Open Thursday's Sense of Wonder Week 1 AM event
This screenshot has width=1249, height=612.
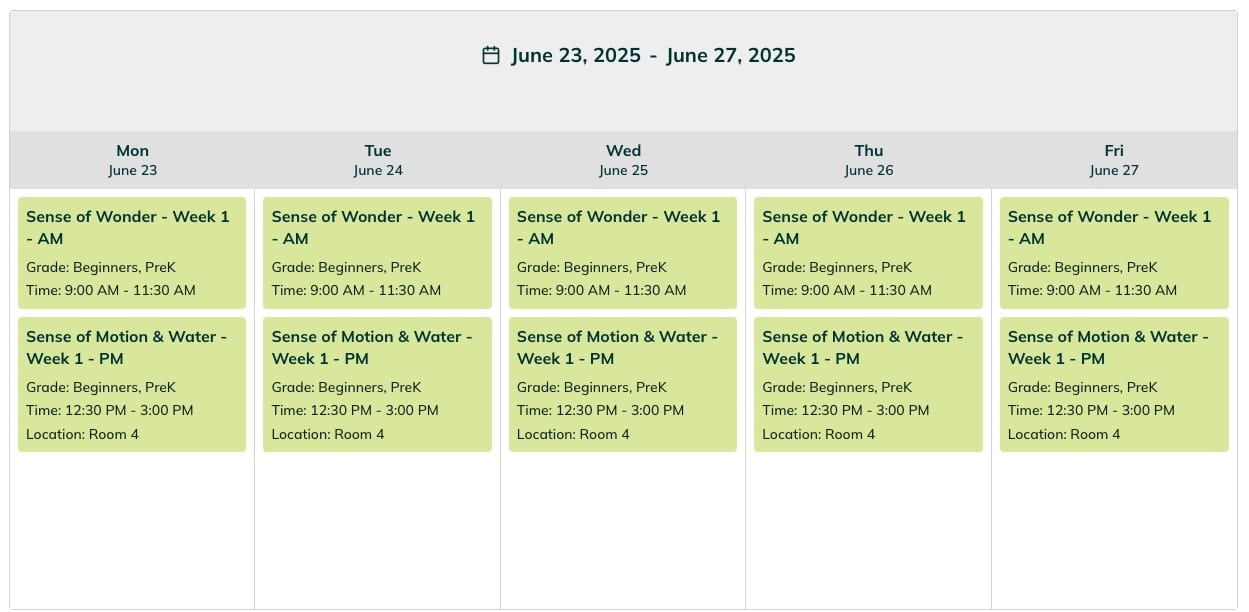tap(868, 253)
